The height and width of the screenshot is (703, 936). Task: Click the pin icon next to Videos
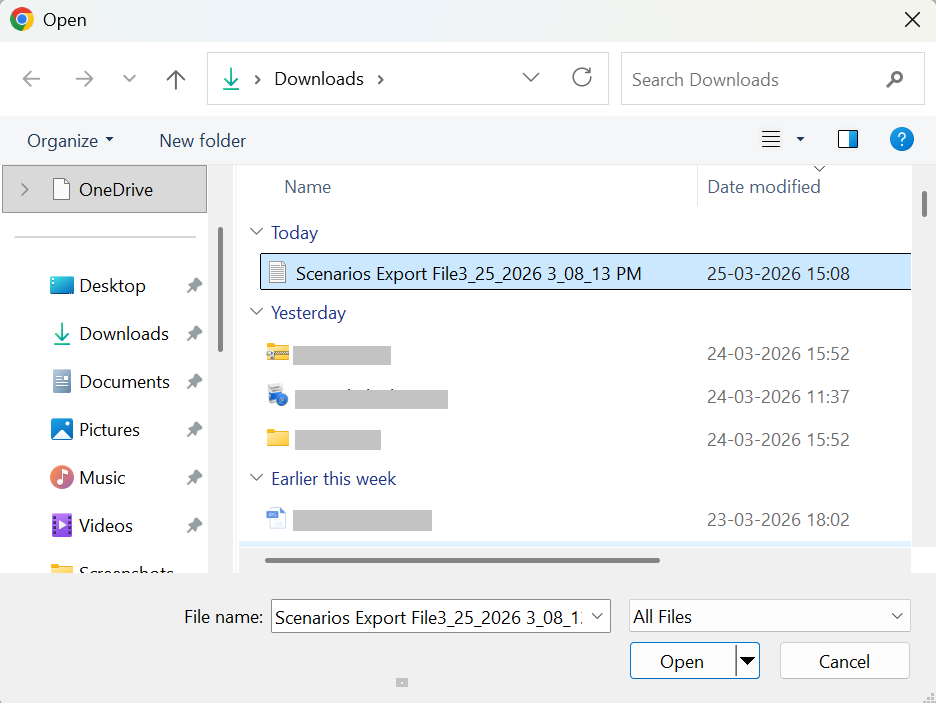[x=194, y=526]
